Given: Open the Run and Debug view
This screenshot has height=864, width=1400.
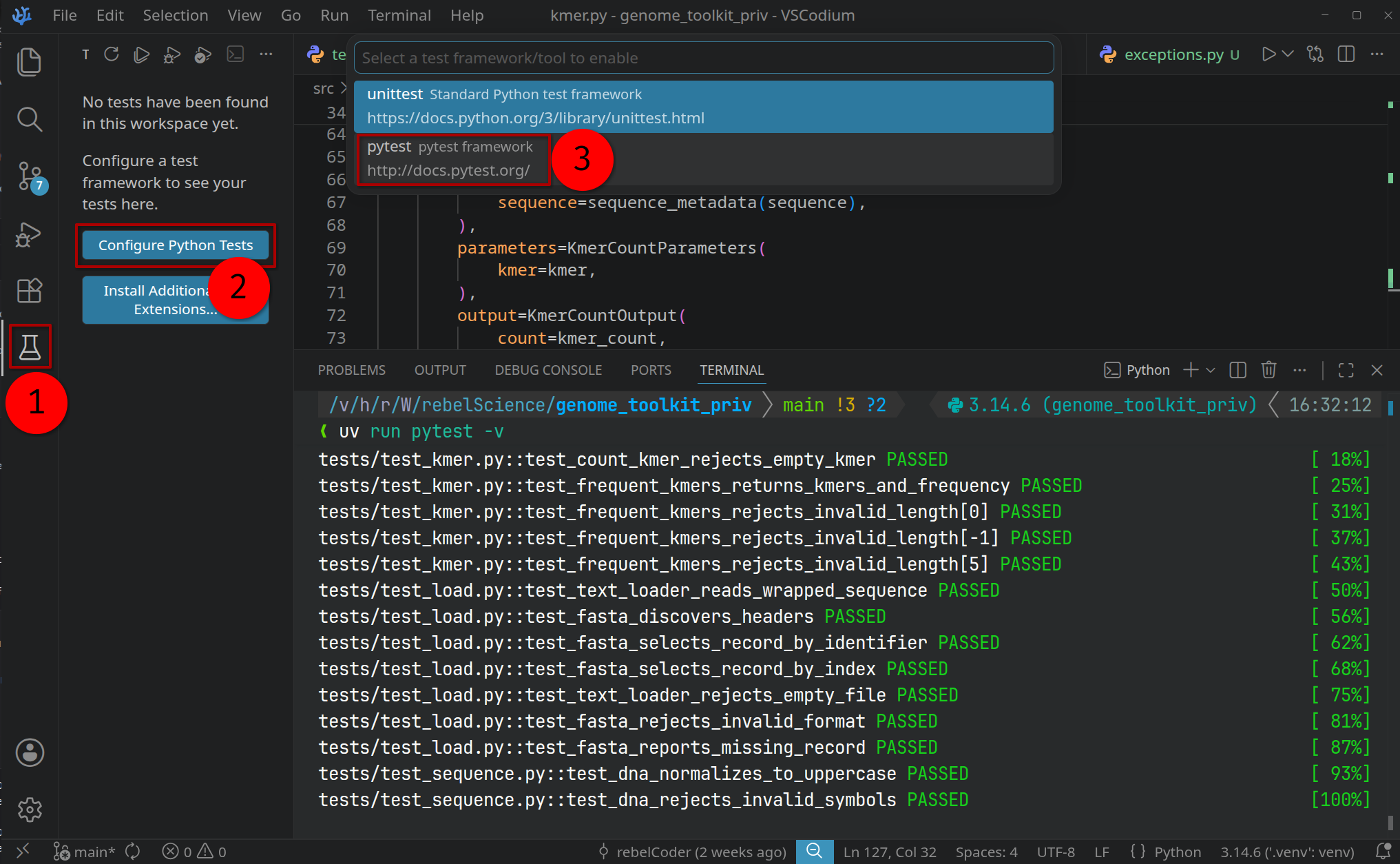Looking at the screenshot, I should [29, 234].
